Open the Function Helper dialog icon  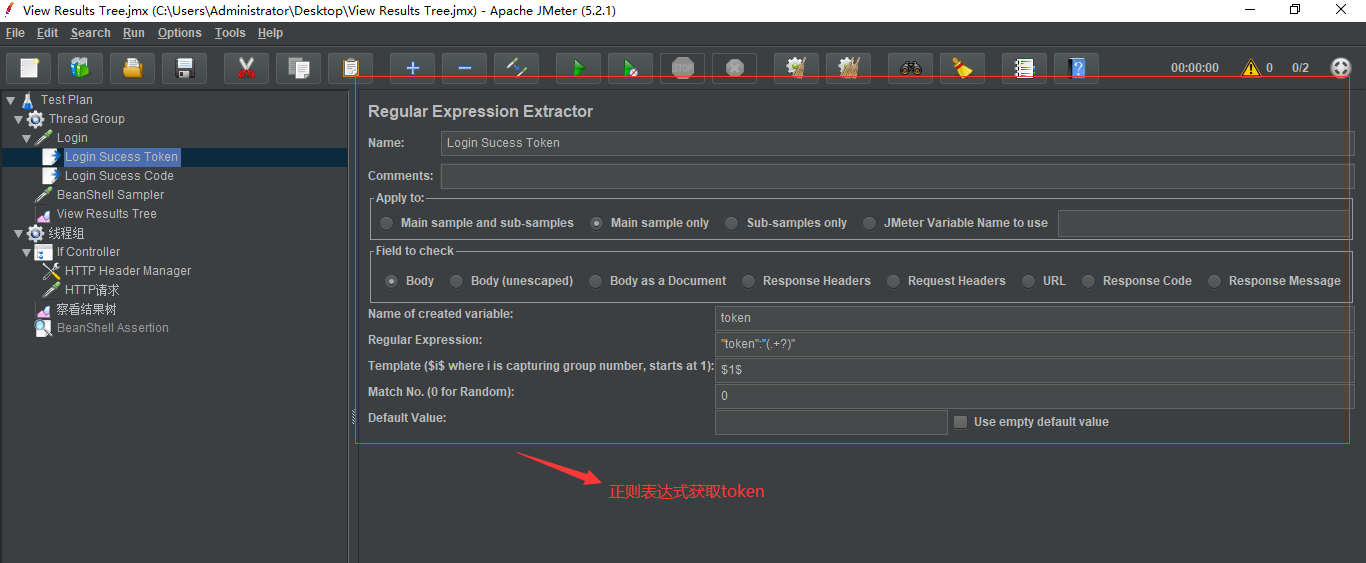click(x=1024, y=68)
